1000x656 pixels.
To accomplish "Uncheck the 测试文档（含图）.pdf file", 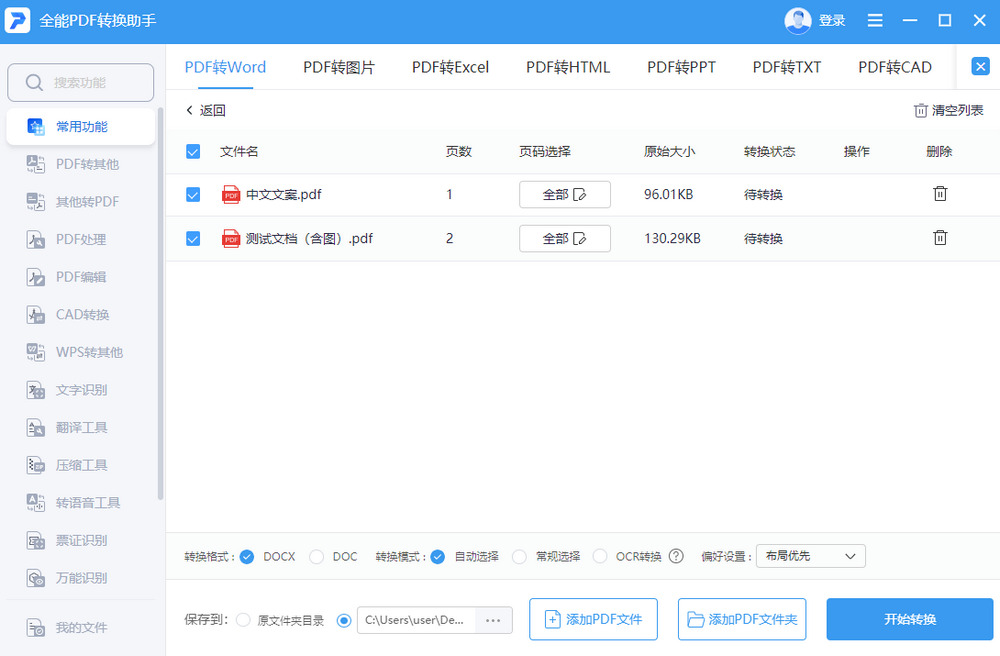I will click(192, 238).
